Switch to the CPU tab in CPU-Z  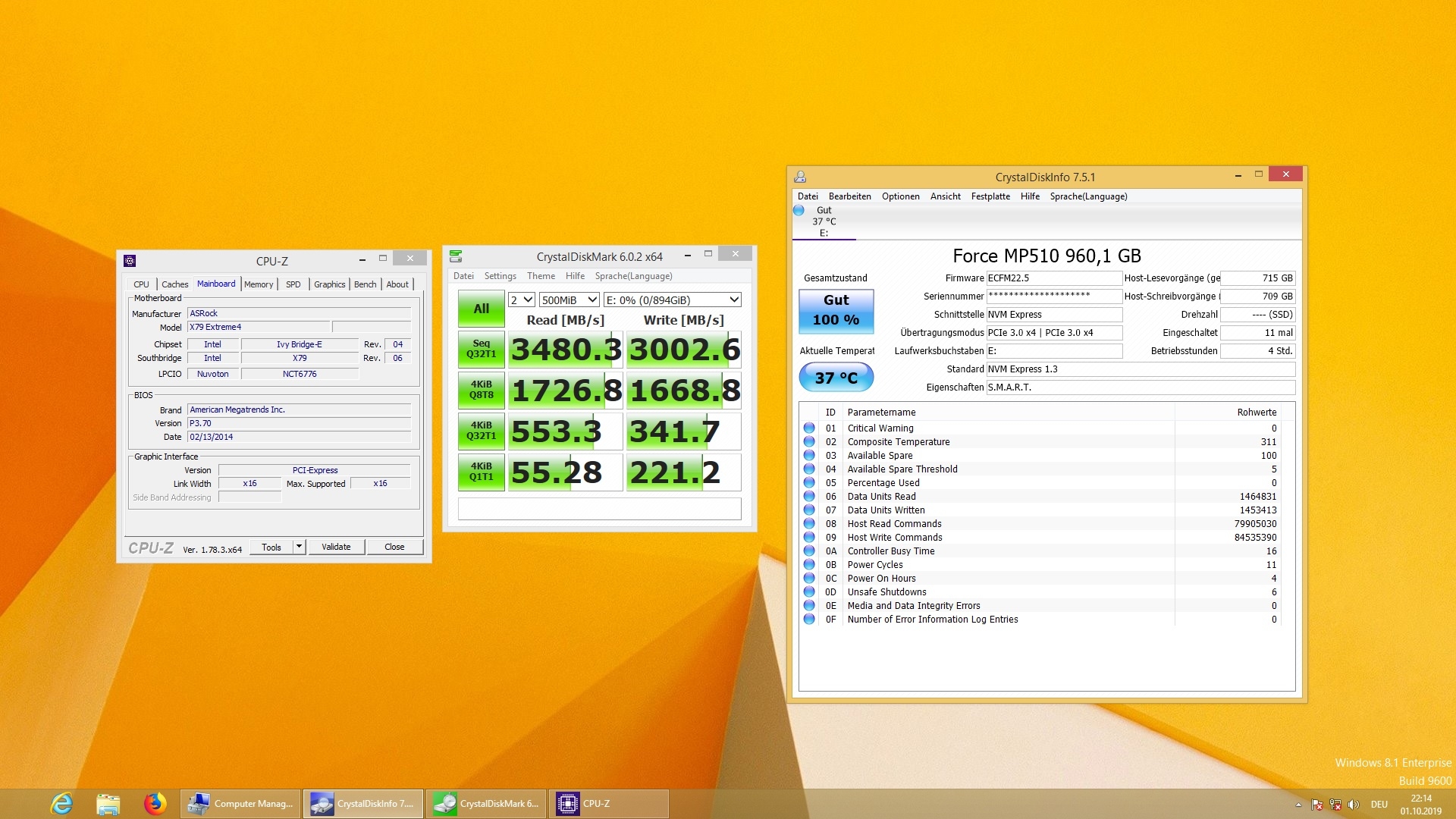[x=142, y=284]
